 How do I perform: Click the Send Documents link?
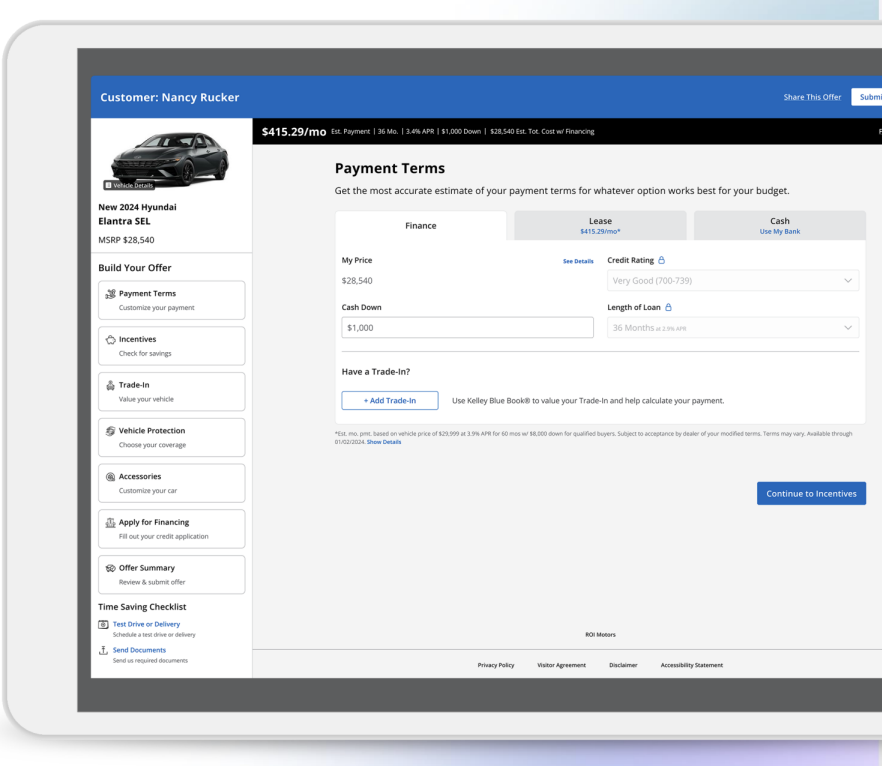pos(139,650)
